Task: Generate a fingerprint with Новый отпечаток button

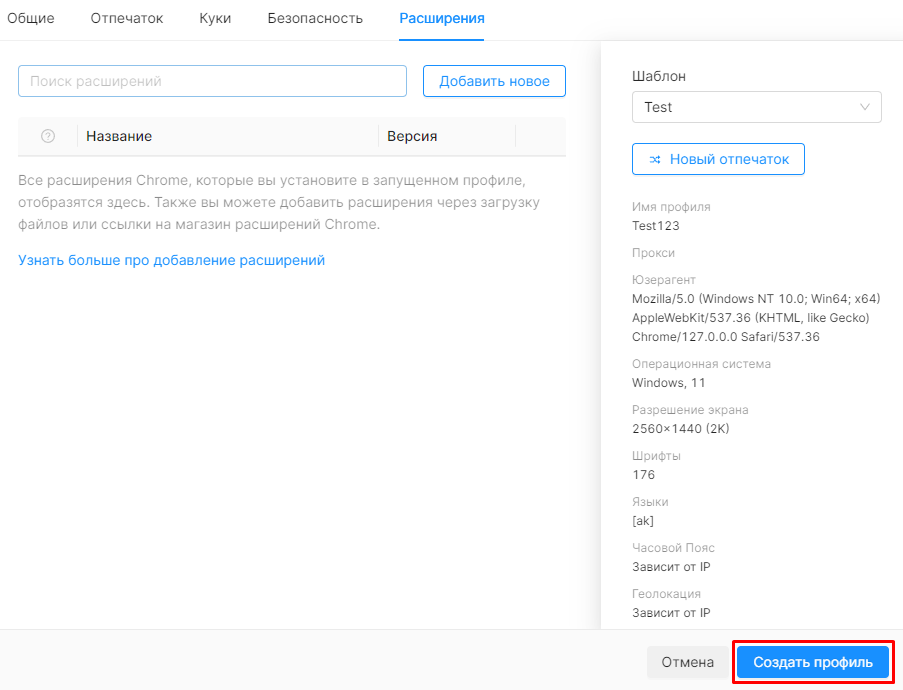Action: [718, 159]
